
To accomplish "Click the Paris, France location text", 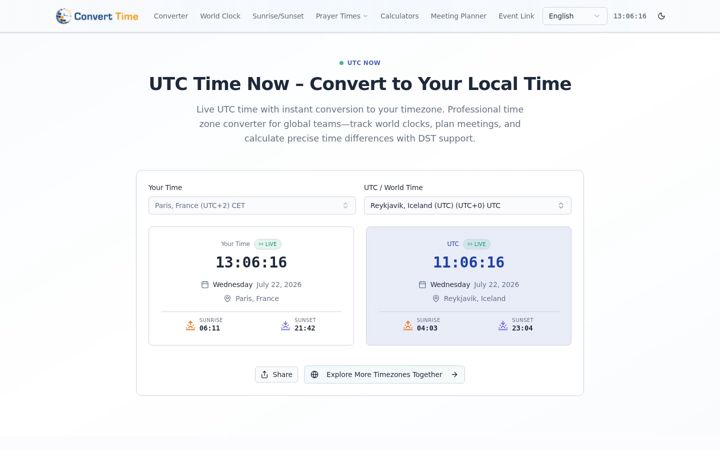I will (x=257, y=298).
